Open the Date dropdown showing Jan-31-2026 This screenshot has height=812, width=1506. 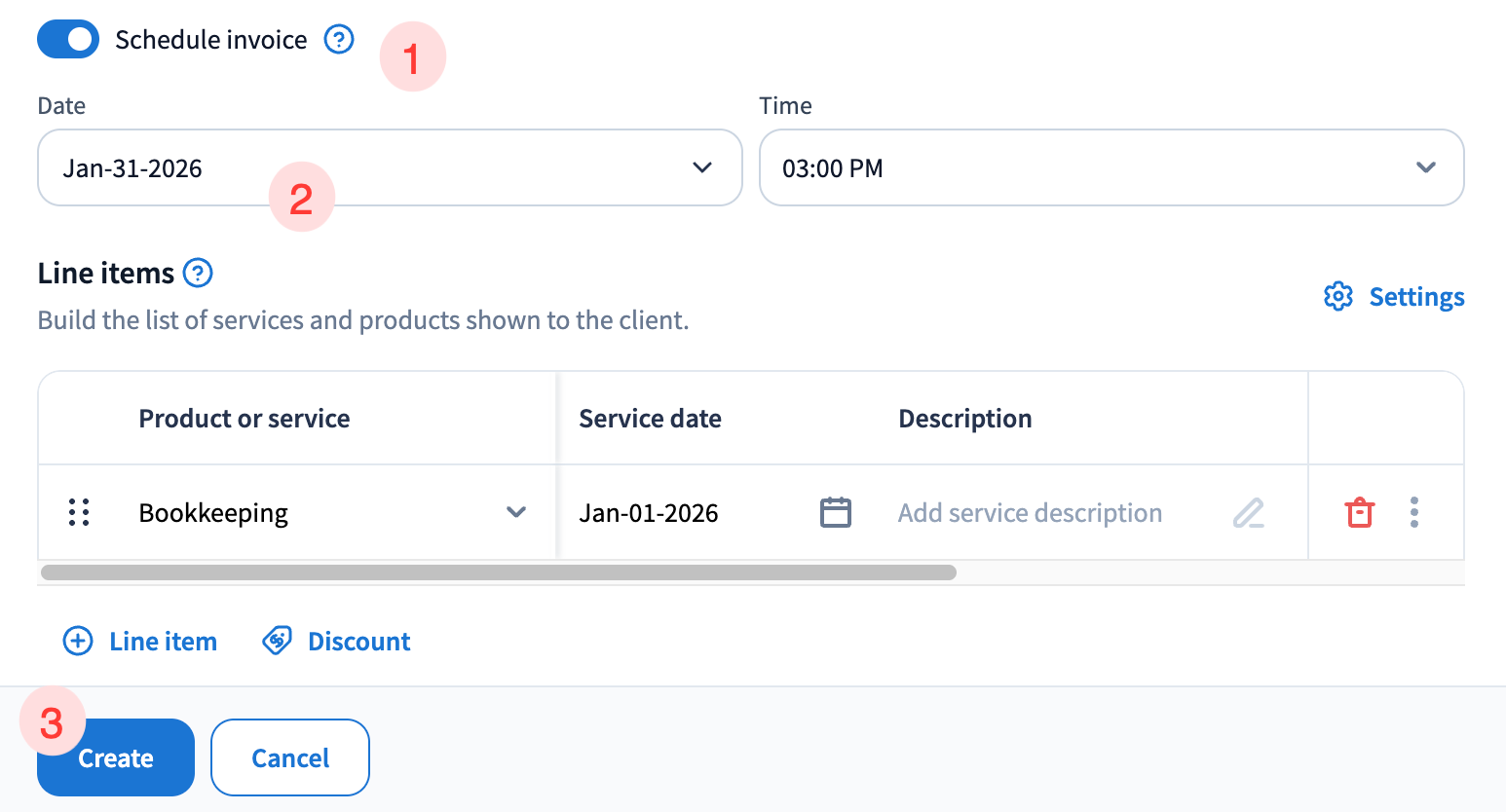click(390, 167)
